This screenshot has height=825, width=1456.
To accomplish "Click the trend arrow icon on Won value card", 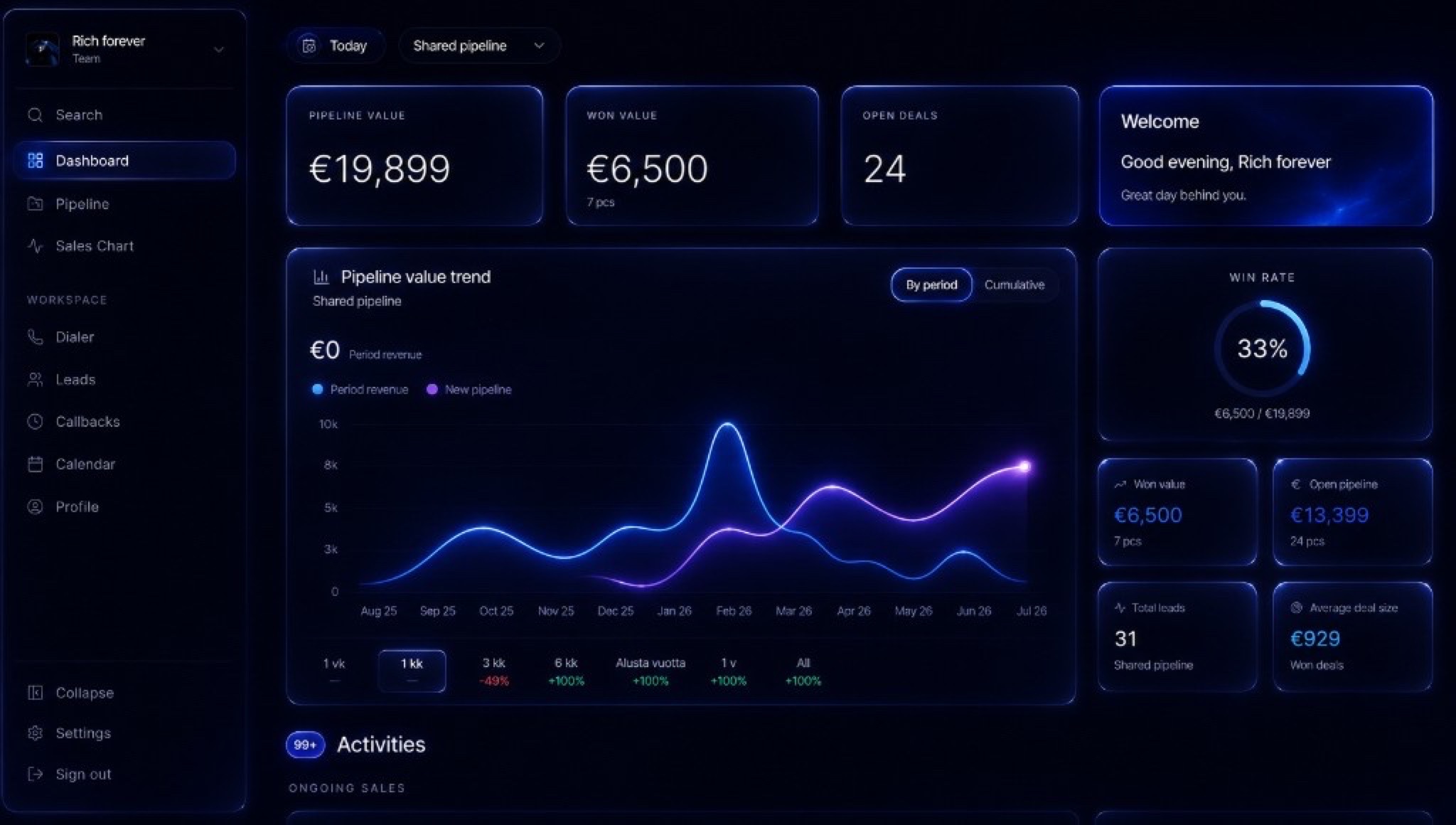I will 1120,484.
